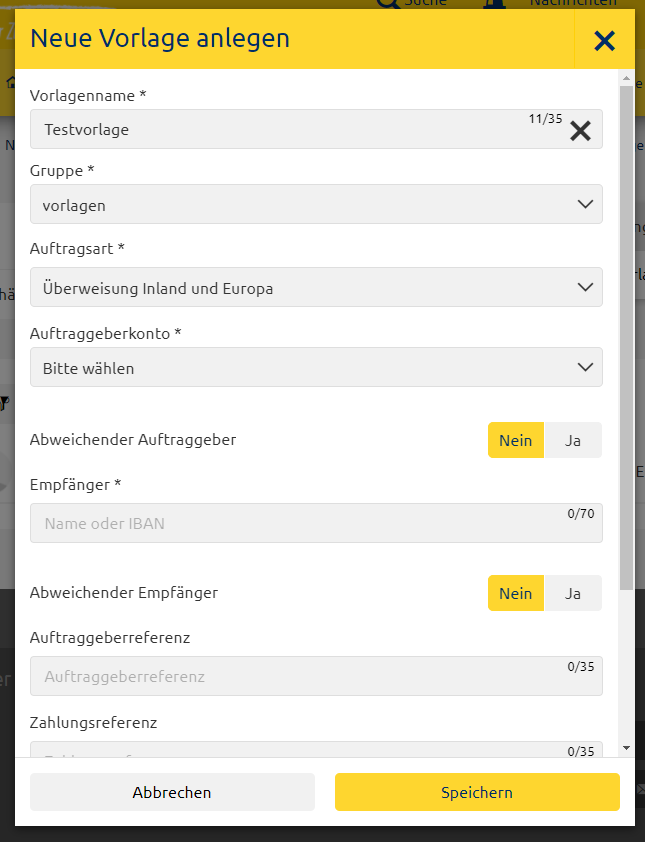This screenshot has height=842, width=645.
Task: Set Abweichender Empfänger to Nein
Action: pos(516,593)
